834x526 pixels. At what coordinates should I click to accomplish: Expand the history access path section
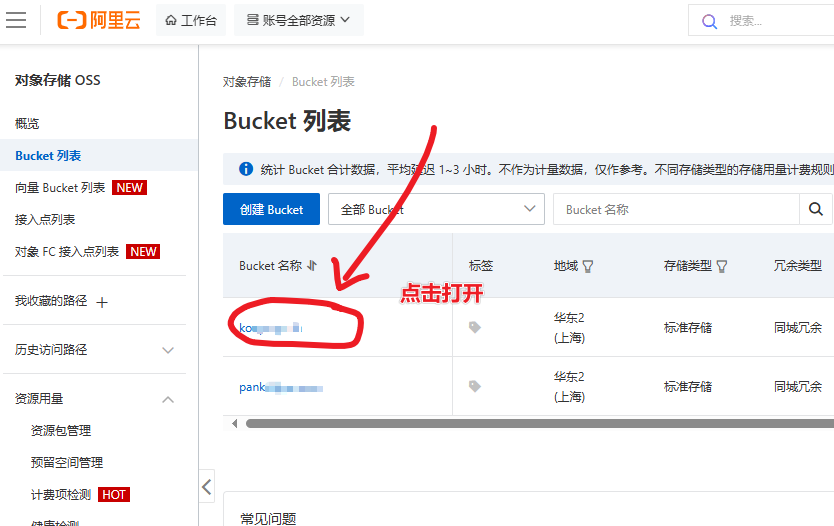167,350
